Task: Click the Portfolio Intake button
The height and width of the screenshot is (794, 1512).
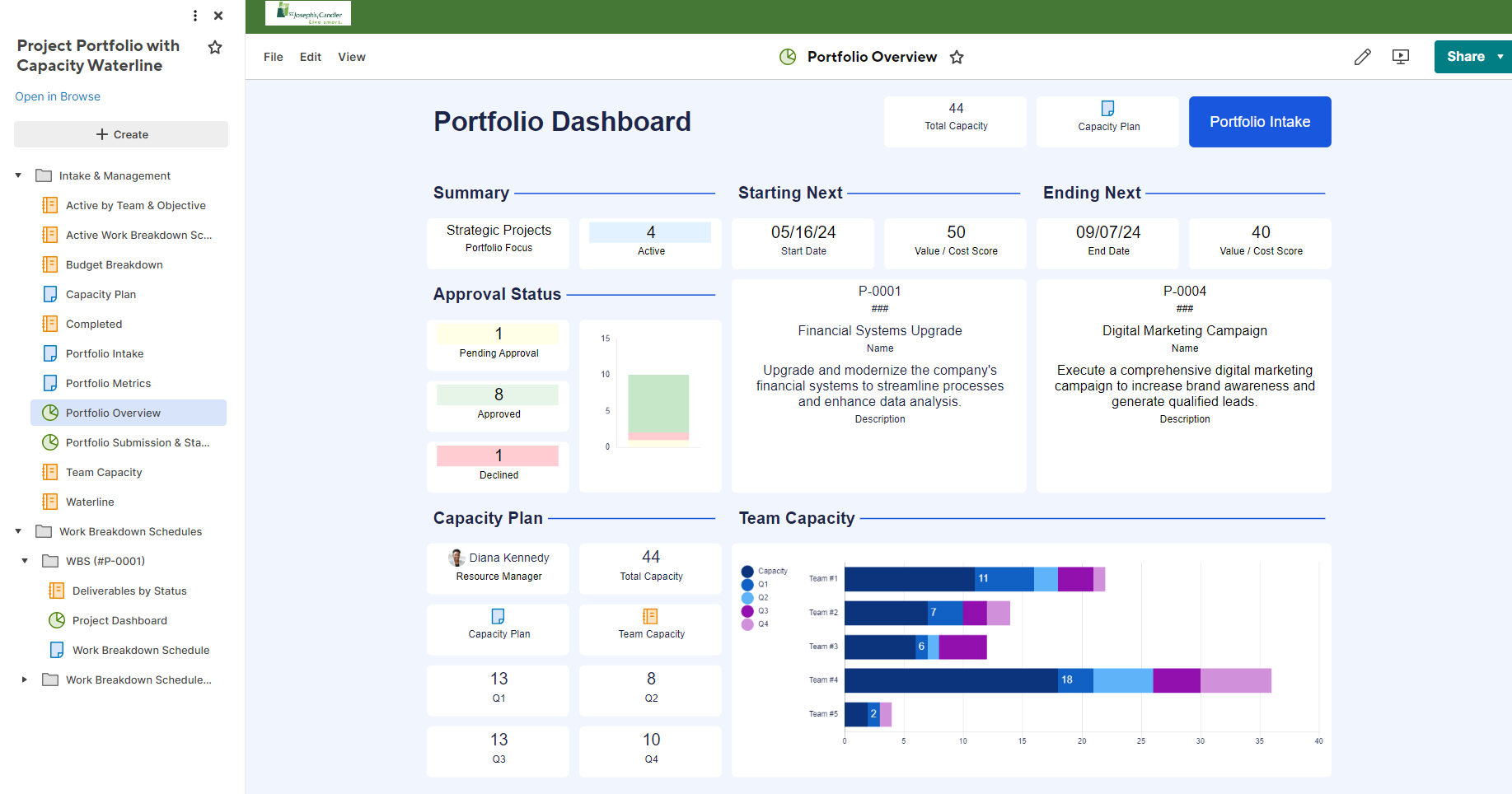Action: pyautogui.click(x=1260, y=122)
